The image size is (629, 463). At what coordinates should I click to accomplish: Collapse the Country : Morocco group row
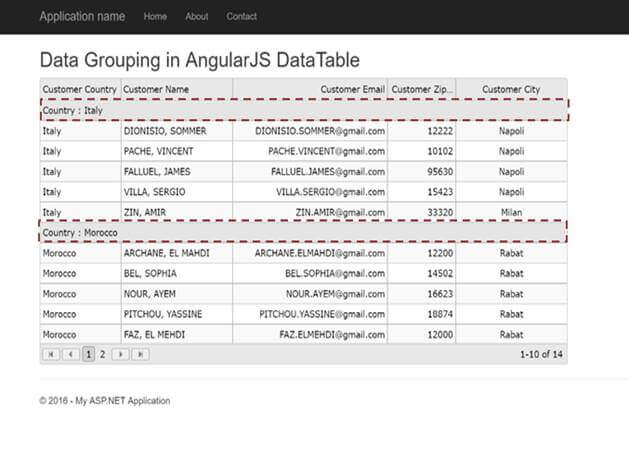(304, 232)
